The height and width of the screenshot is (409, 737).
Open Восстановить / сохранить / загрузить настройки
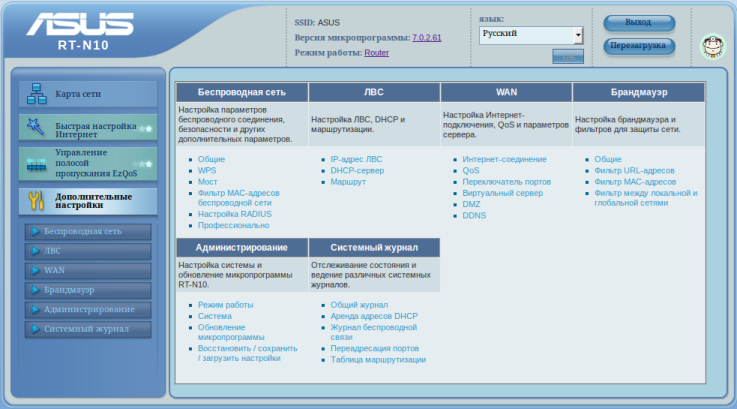click(247, 353)
